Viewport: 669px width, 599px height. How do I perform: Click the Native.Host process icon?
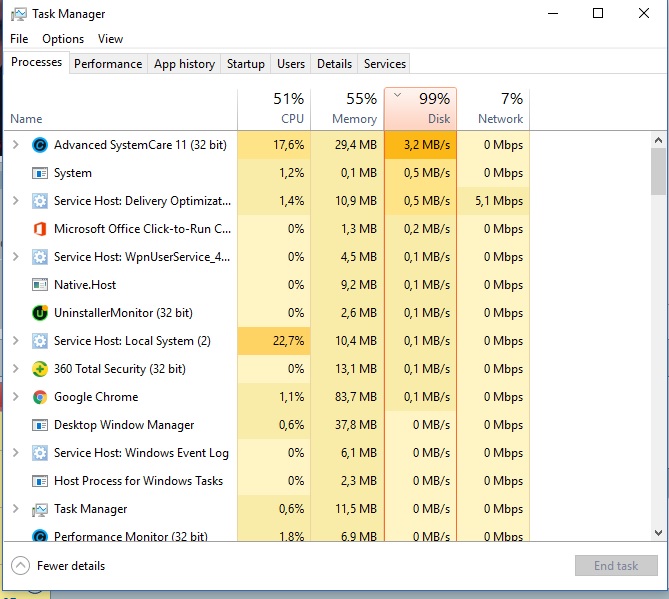(40, 285)
